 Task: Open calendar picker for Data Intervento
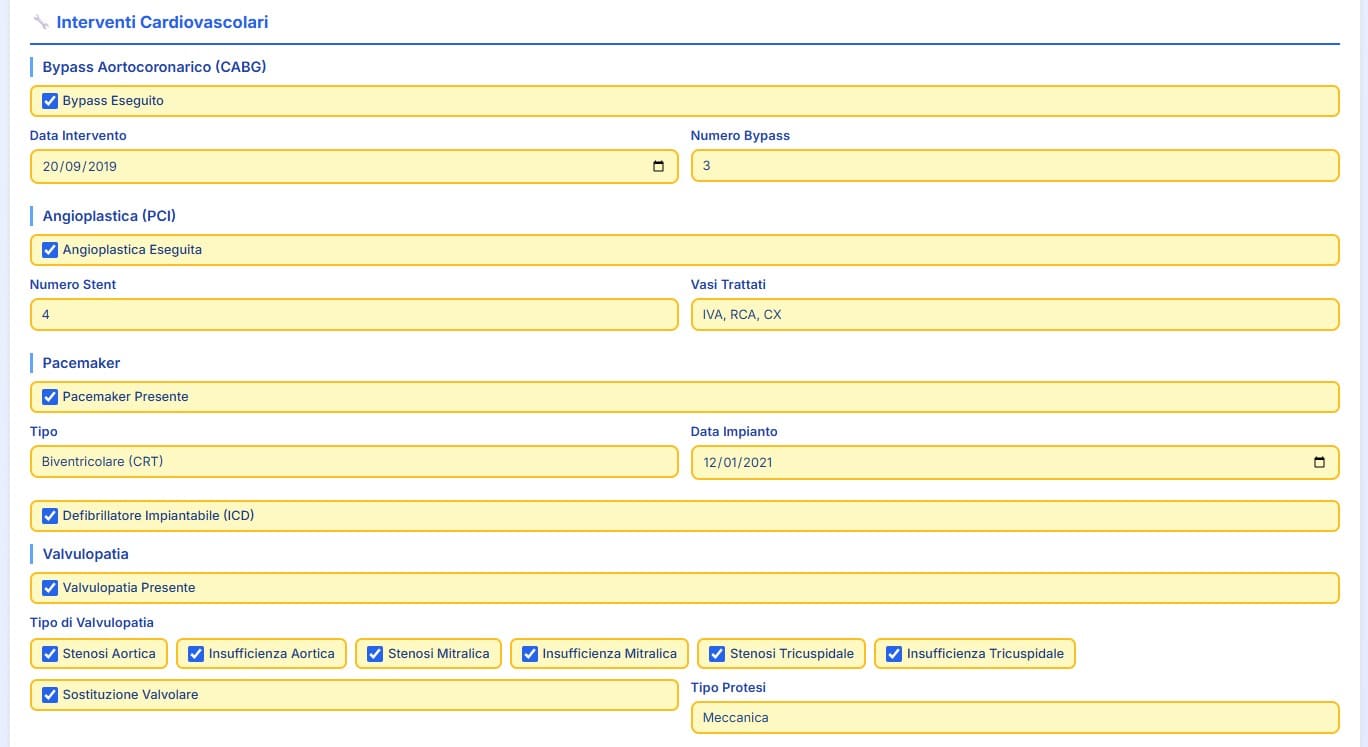658,167
